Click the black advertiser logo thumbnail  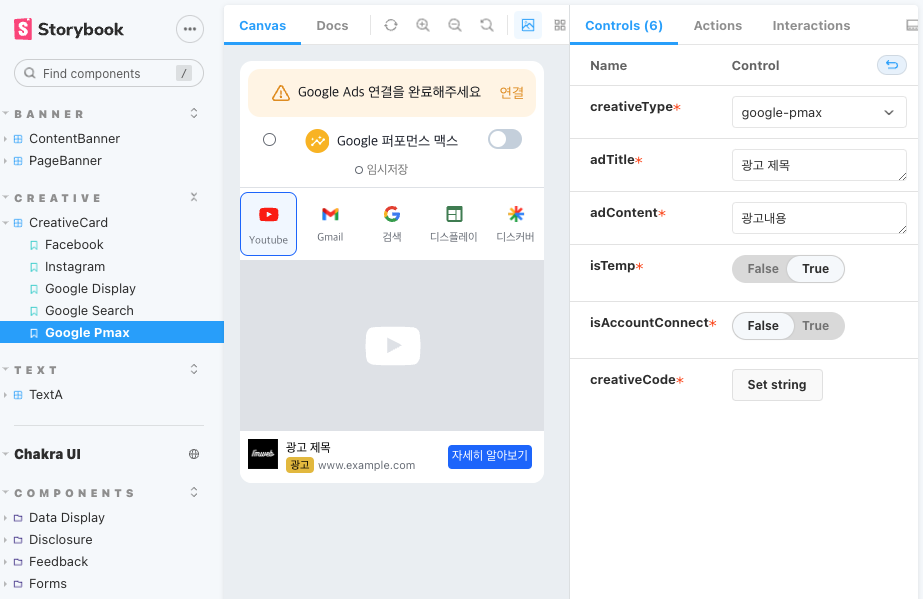(263, 454)
